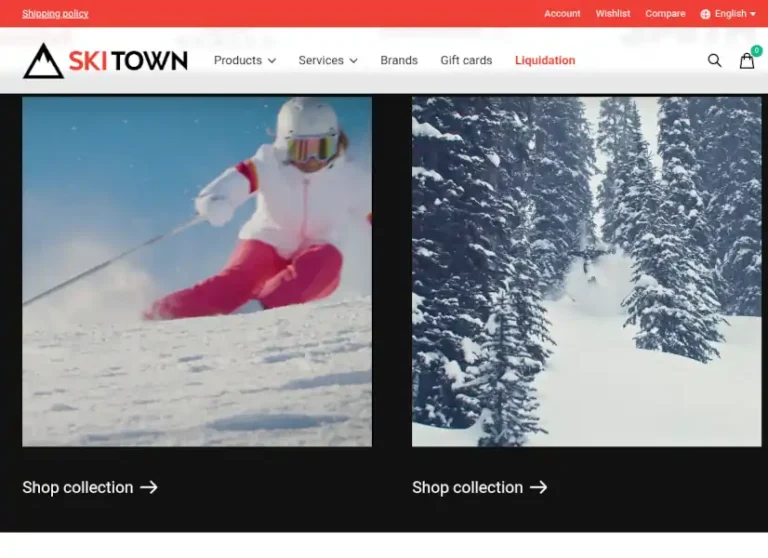Open the skier in pink pants image
768x558 pixels.
[x=197, y=271]
